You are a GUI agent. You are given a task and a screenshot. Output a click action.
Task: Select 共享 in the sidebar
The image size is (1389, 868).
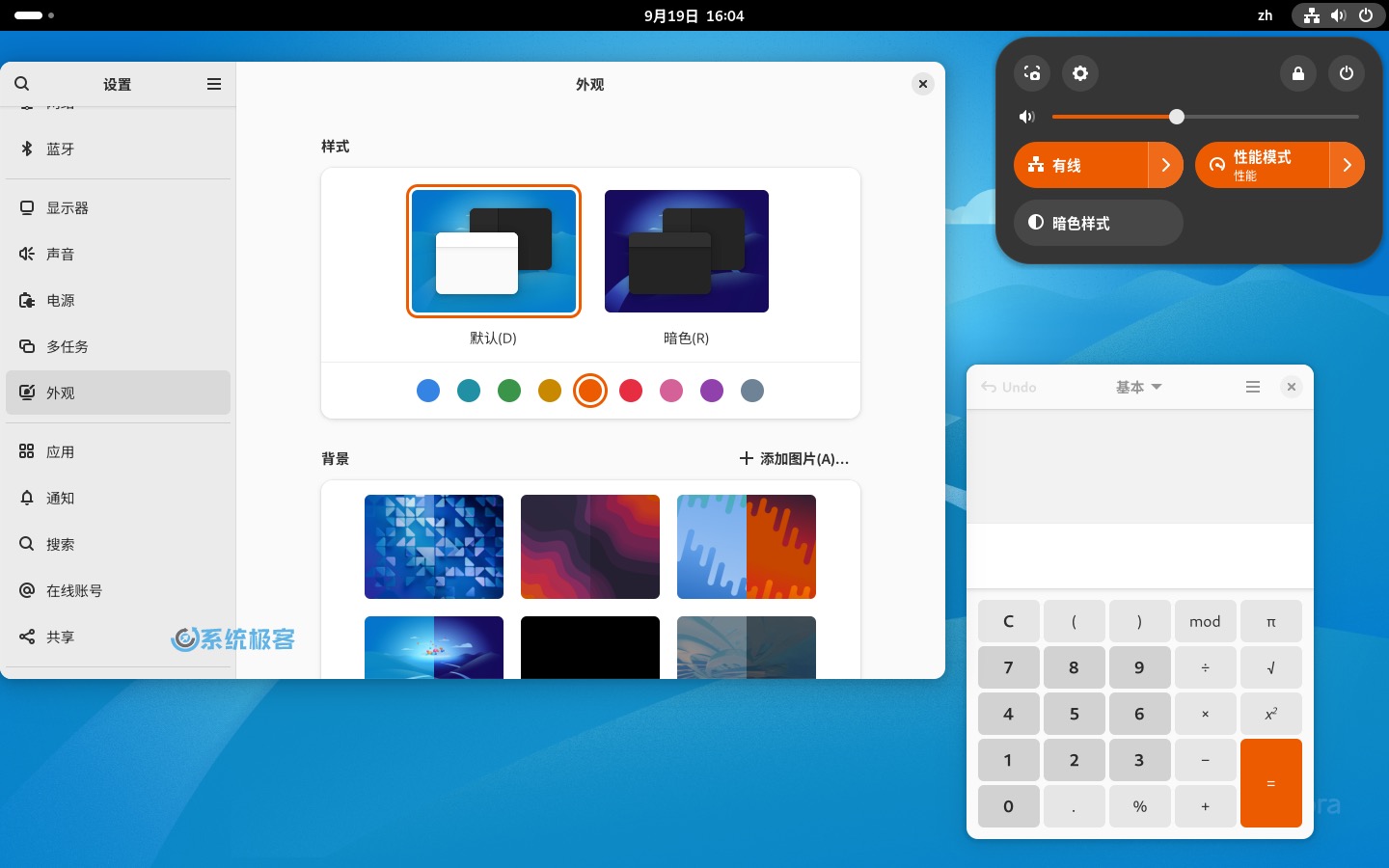118,637
